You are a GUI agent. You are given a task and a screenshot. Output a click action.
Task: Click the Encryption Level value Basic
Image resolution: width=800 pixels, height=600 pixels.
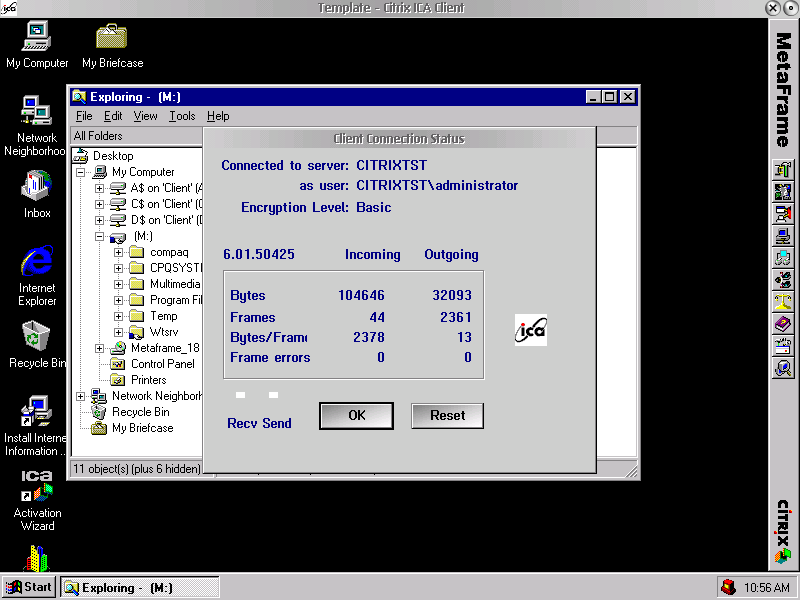tap(373, 208)
